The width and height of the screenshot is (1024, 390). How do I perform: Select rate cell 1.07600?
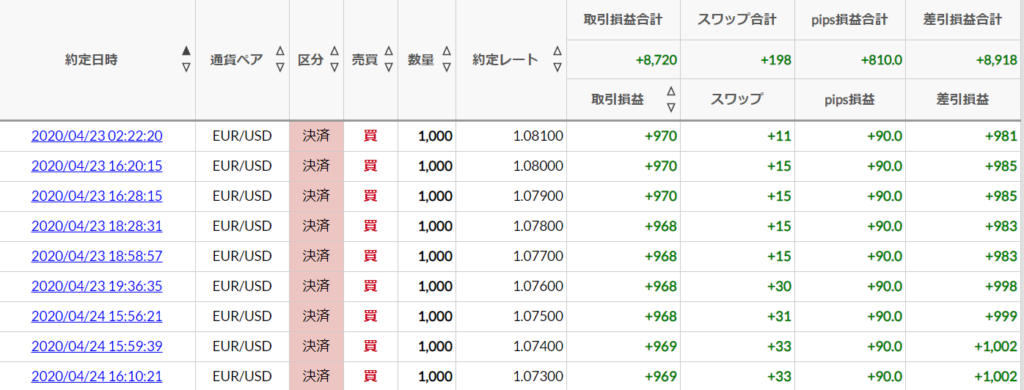538,286
